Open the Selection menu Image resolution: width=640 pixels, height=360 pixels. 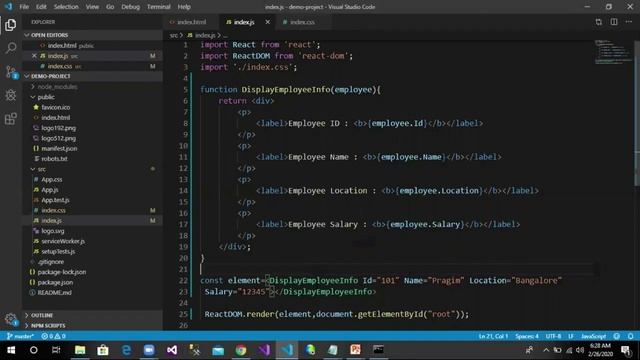[x=66, y=7]
